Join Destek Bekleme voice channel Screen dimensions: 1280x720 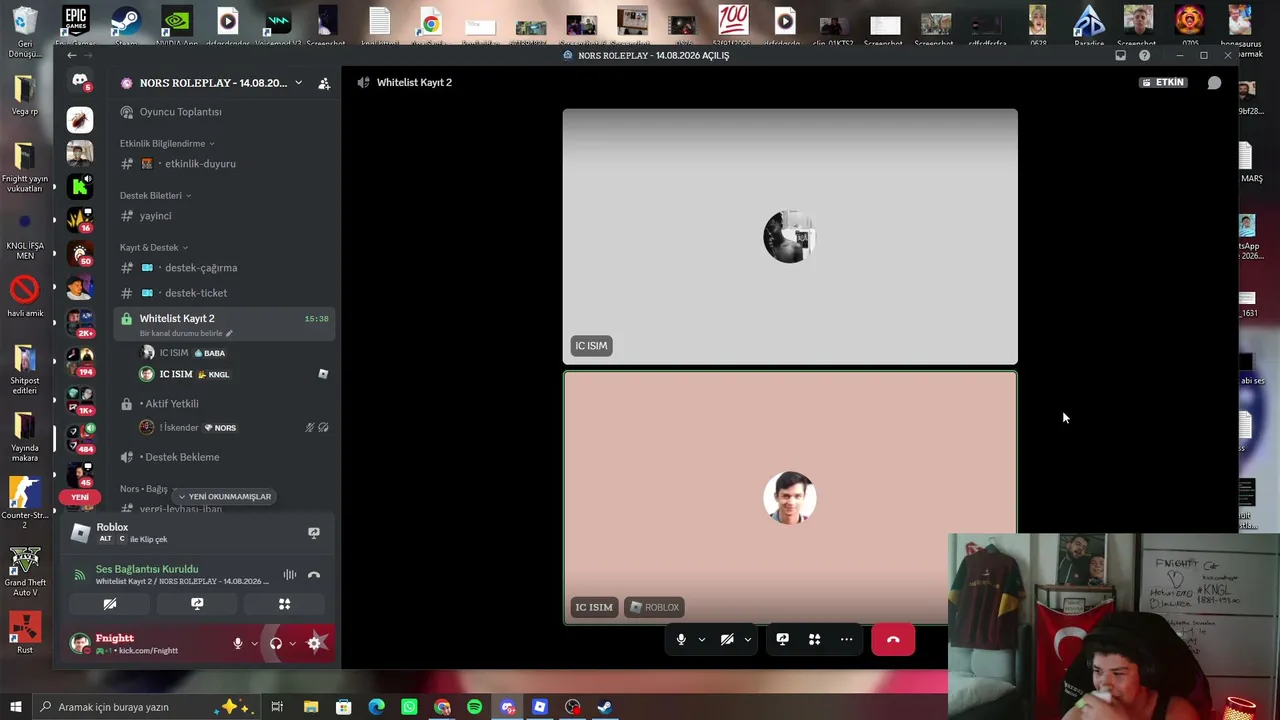pos(225,457)
